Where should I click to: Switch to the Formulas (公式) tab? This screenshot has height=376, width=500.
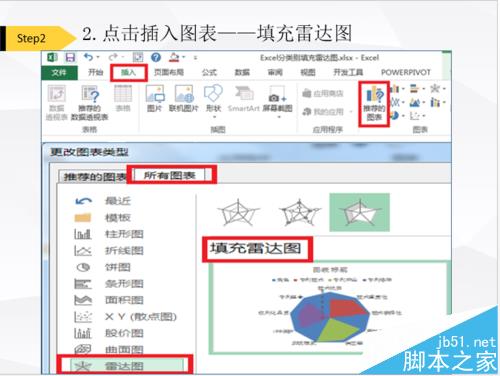pos(209,72)
